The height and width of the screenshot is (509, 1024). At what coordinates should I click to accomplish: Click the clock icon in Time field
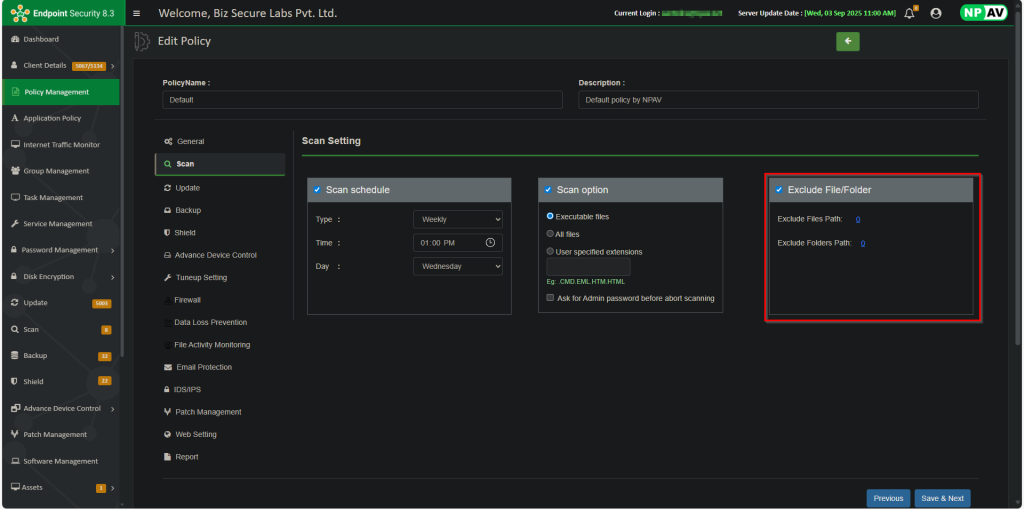pos(490,243)
